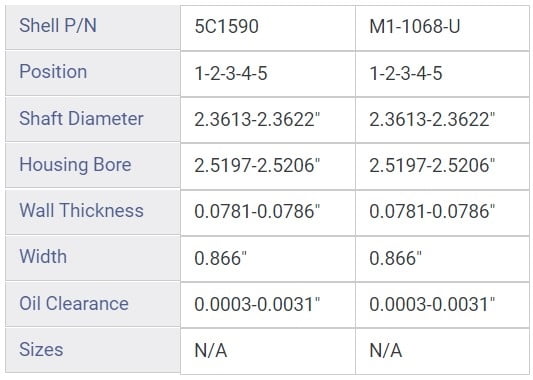Click the Oil Clearance row label
533x380 pixels.
pos(74,303)
